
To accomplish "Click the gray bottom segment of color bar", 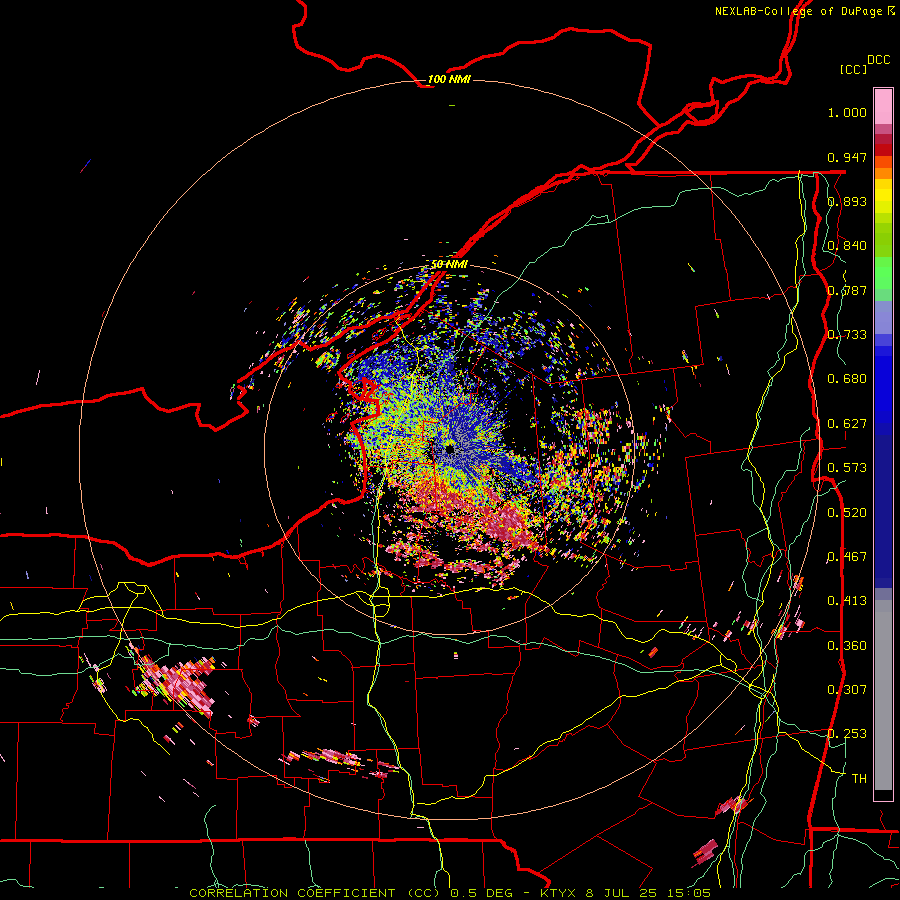I will [x=883, y=695].
